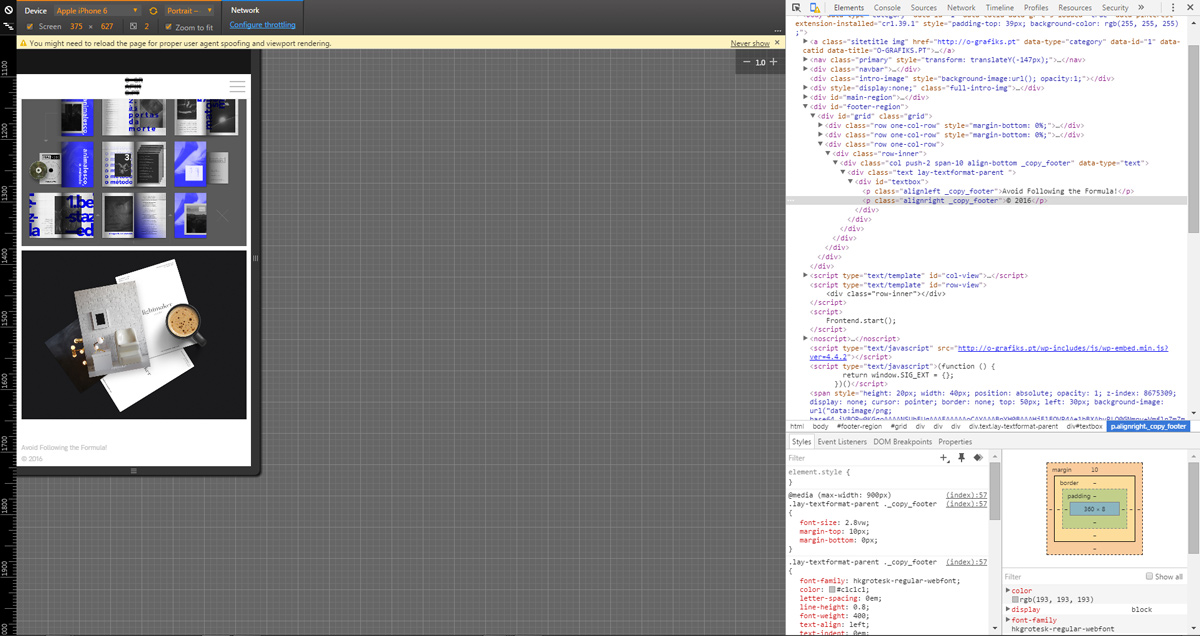Show more DevTools tabs chevron
Image resolution: width=1200 pixels, height=636 pixels.
[x=1139, y=8]
